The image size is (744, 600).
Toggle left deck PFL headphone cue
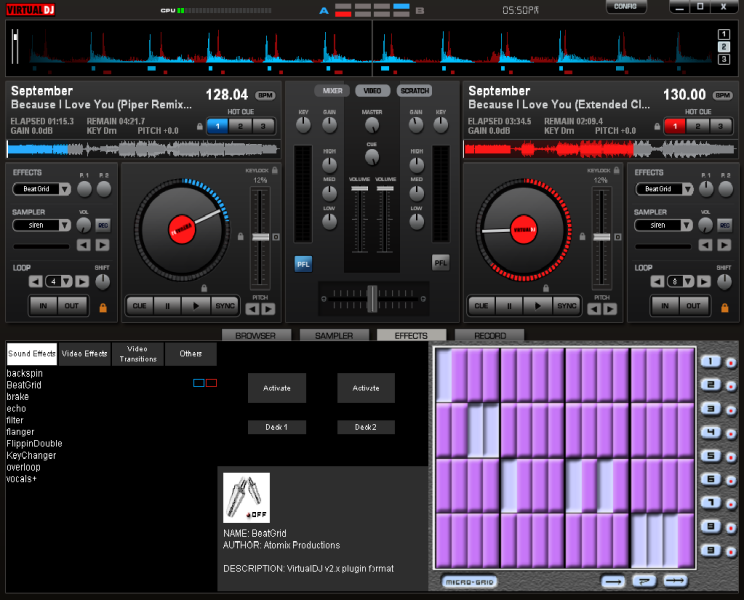303,263
